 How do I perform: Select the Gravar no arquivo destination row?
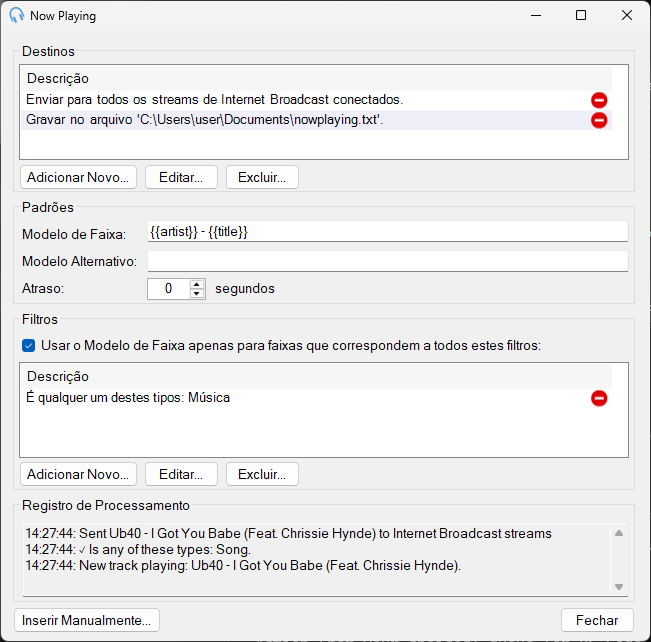pyautogui.click(x=316, y=120)
